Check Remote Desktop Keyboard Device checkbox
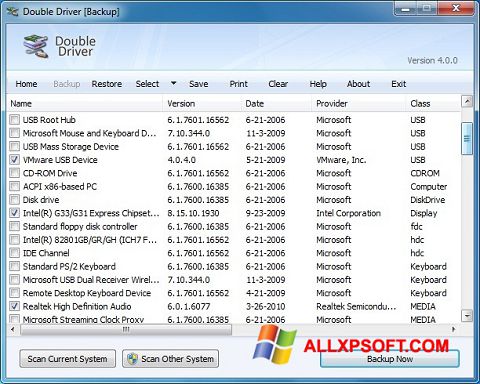The width and height of the screenshot is (480, 384). click(x=14, y=293)
